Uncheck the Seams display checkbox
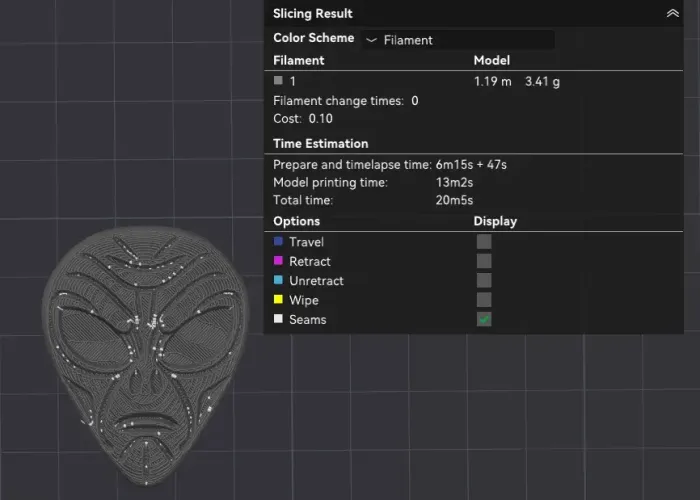 pyautogui.click(x=484, y=320)
